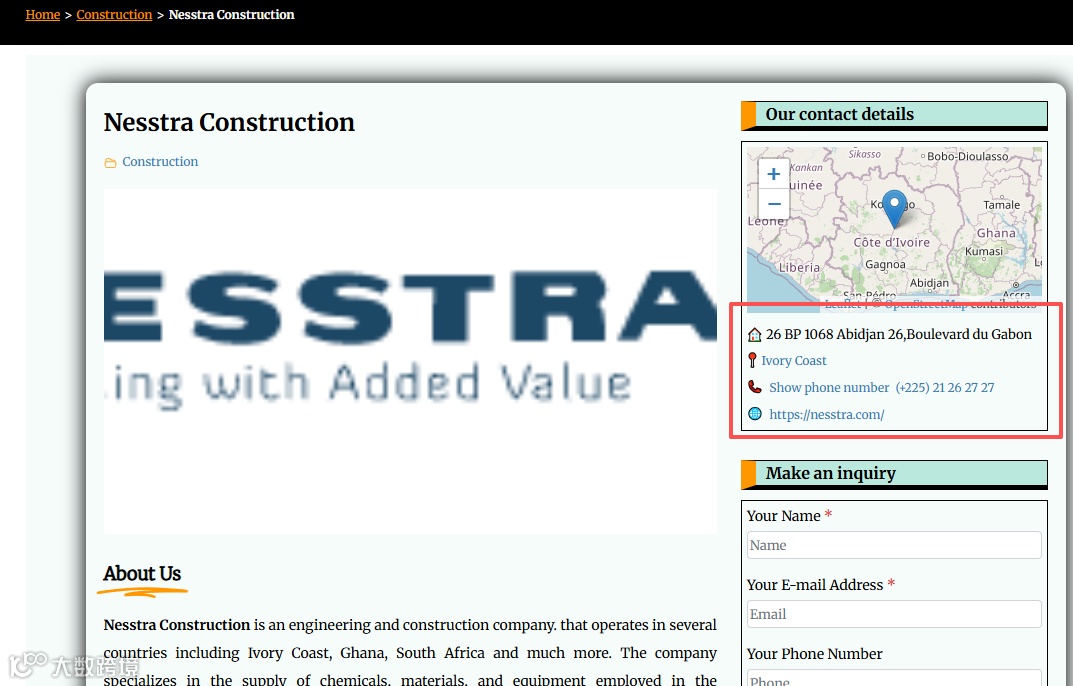1073x686 pixels.
Task: Click the address text 26 BP 1068 Abidjan
Action: pyautogui.click(x=899, y=334)
